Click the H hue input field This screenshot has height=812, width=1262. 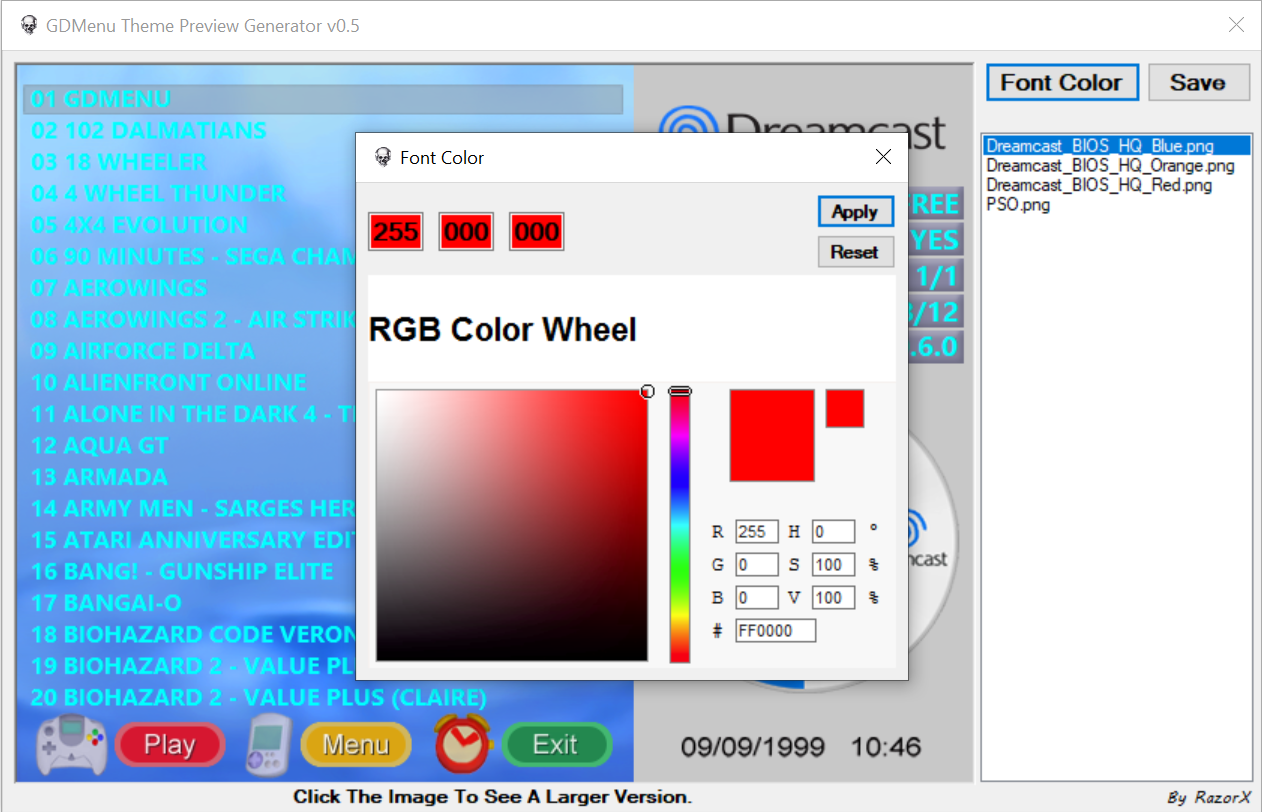click(833, 532)
